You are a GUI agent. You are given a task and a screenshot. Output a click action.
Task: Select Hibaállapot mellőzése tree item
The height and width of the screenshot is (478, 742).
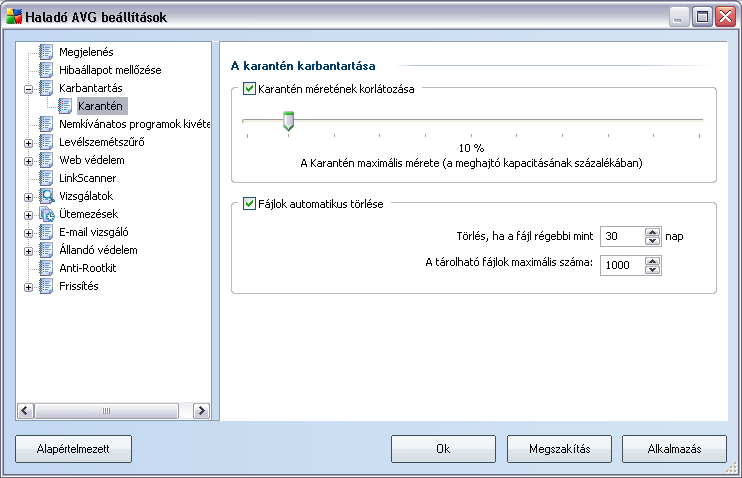[x=110, y=70]
